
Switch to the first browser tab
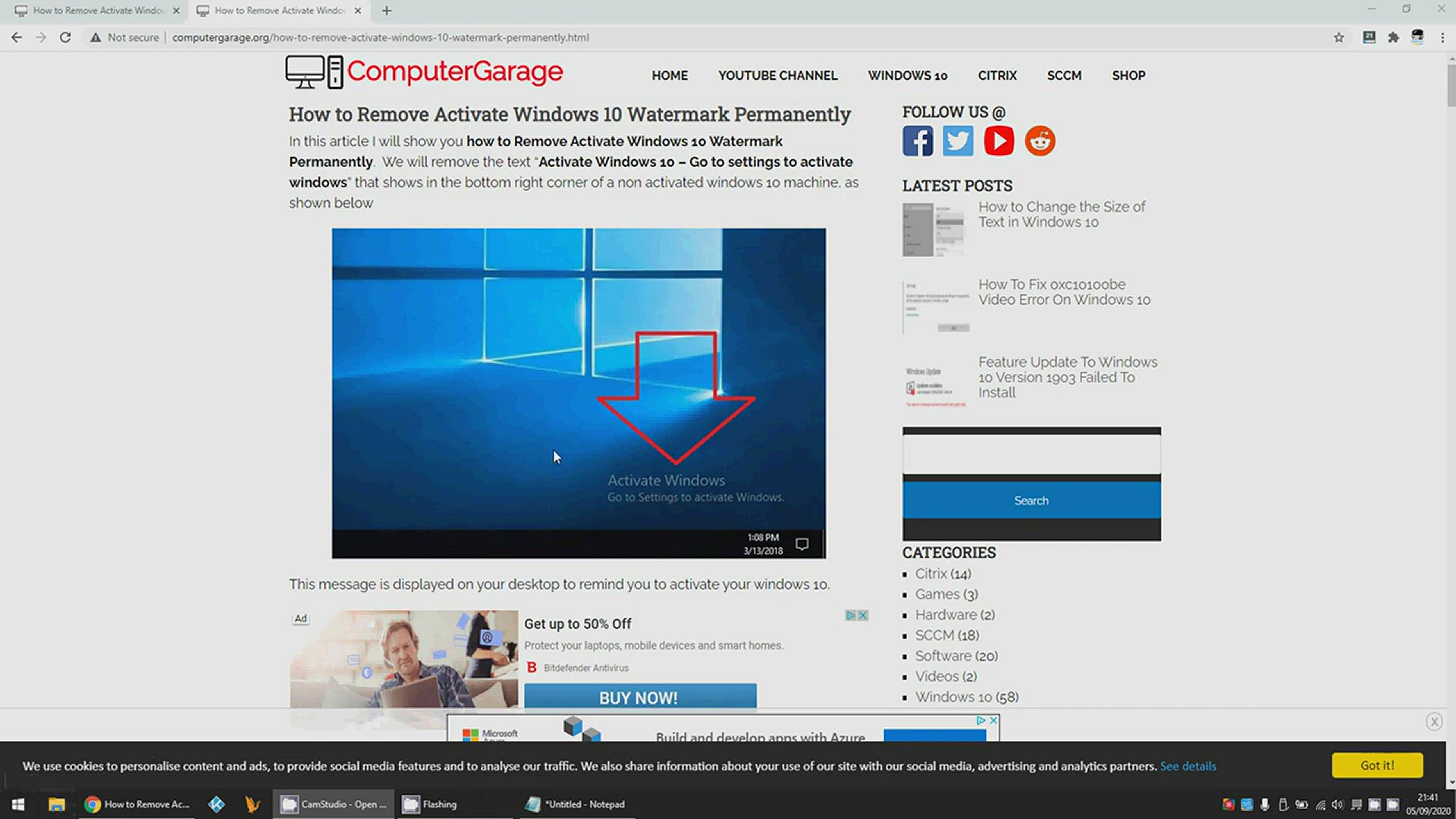pos(99,11)
